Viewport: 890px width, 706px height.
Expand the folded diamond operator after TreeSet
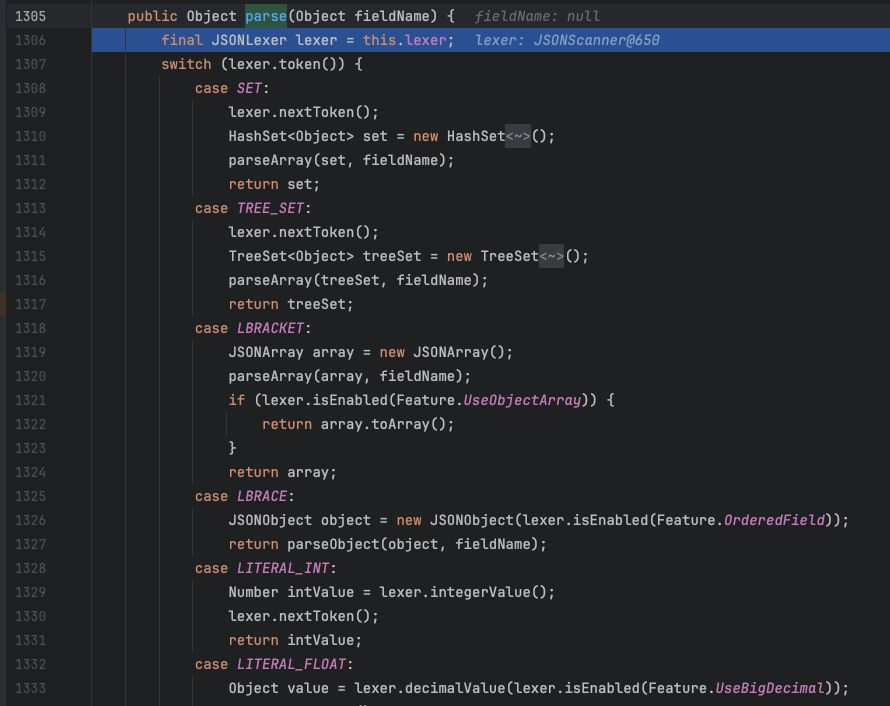[552, 256]
